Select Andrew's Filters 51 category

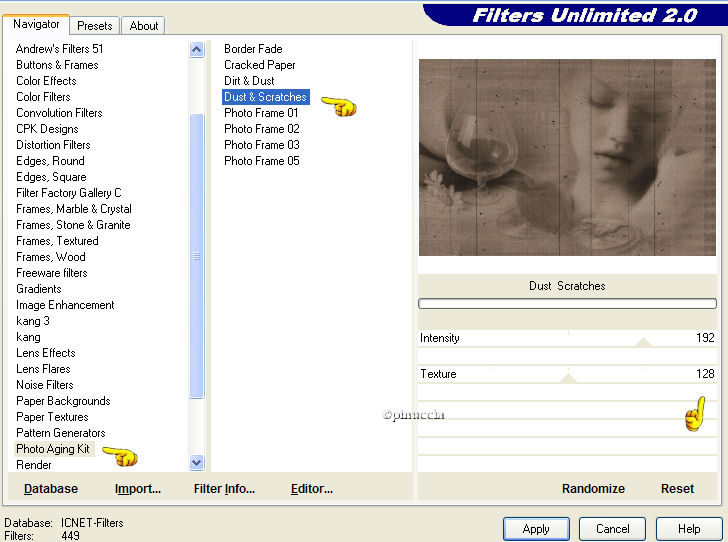tap(59, 49)
